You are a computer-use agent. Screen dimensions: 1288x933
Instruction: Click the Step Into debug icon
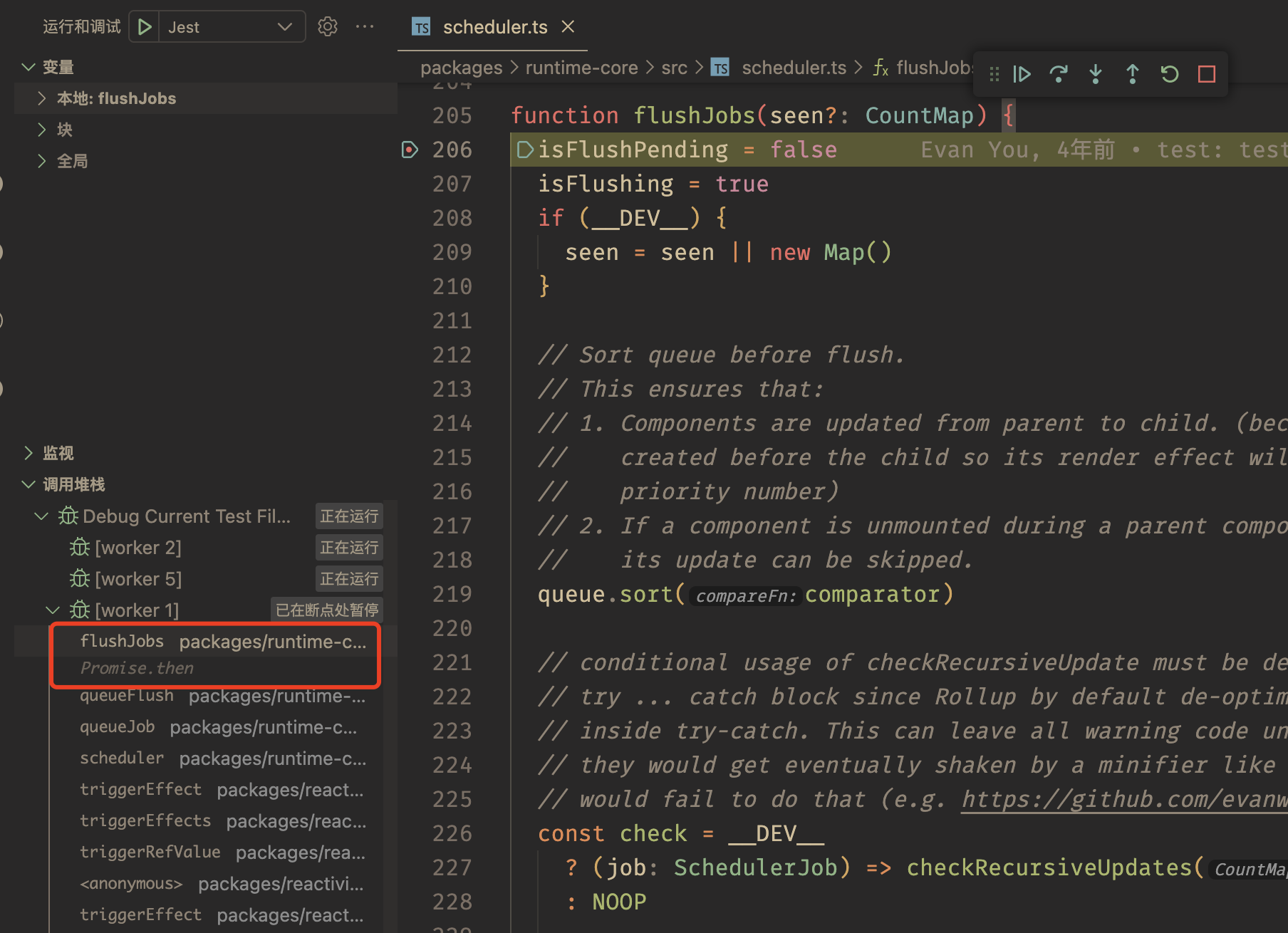[1096, 74]
